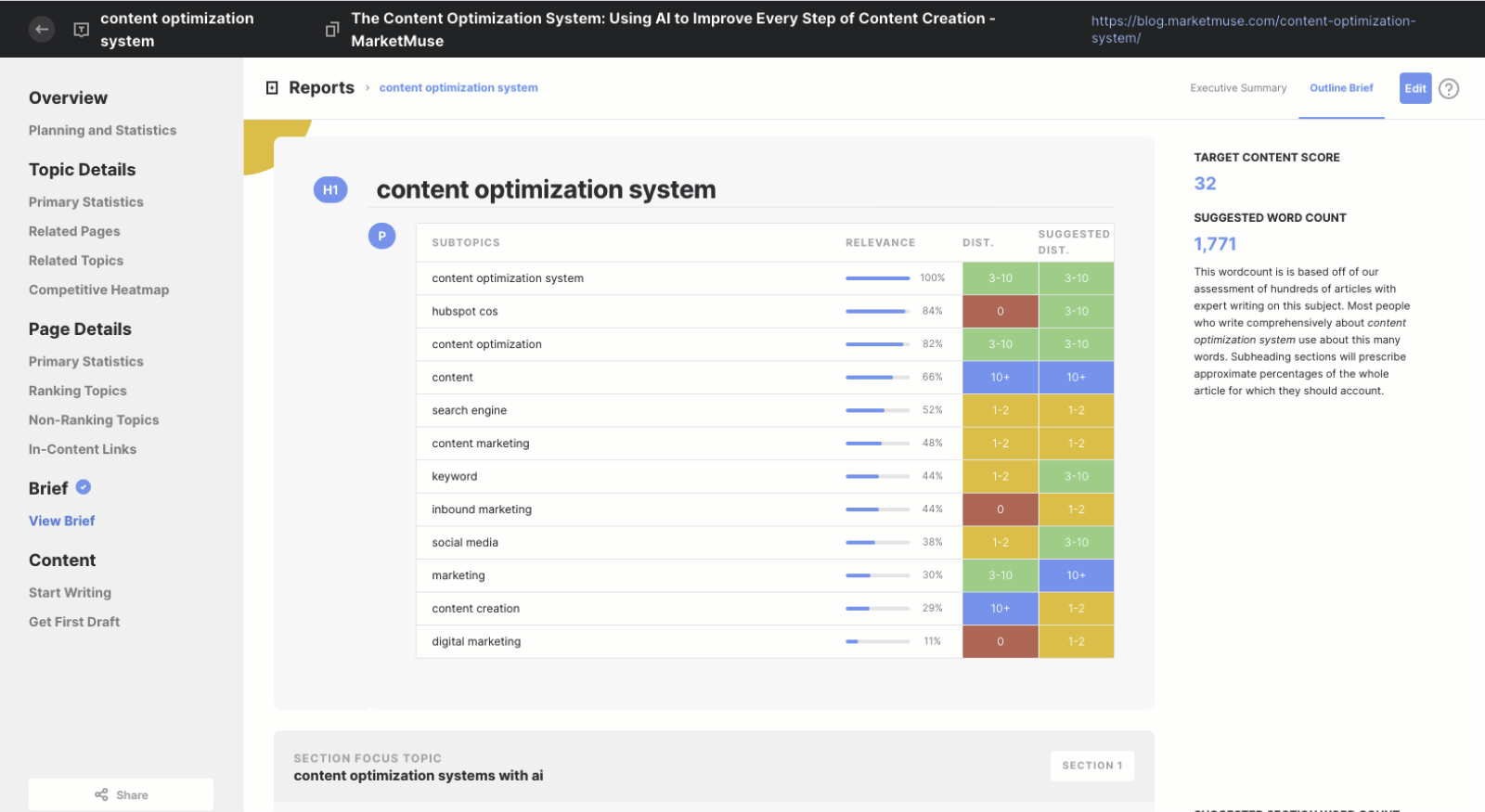Screen dimensions: 1485x812
Task: Open the marketmuse blog URL link
Action: pos(1253,30)
